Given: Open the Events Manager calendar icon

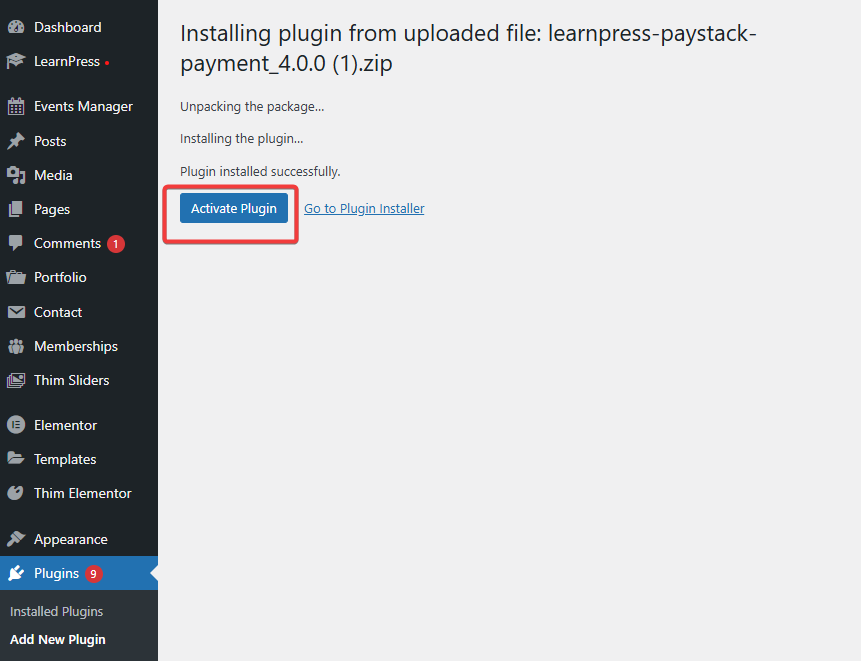Looking at the screenshot, I should [x=16, y=106].
